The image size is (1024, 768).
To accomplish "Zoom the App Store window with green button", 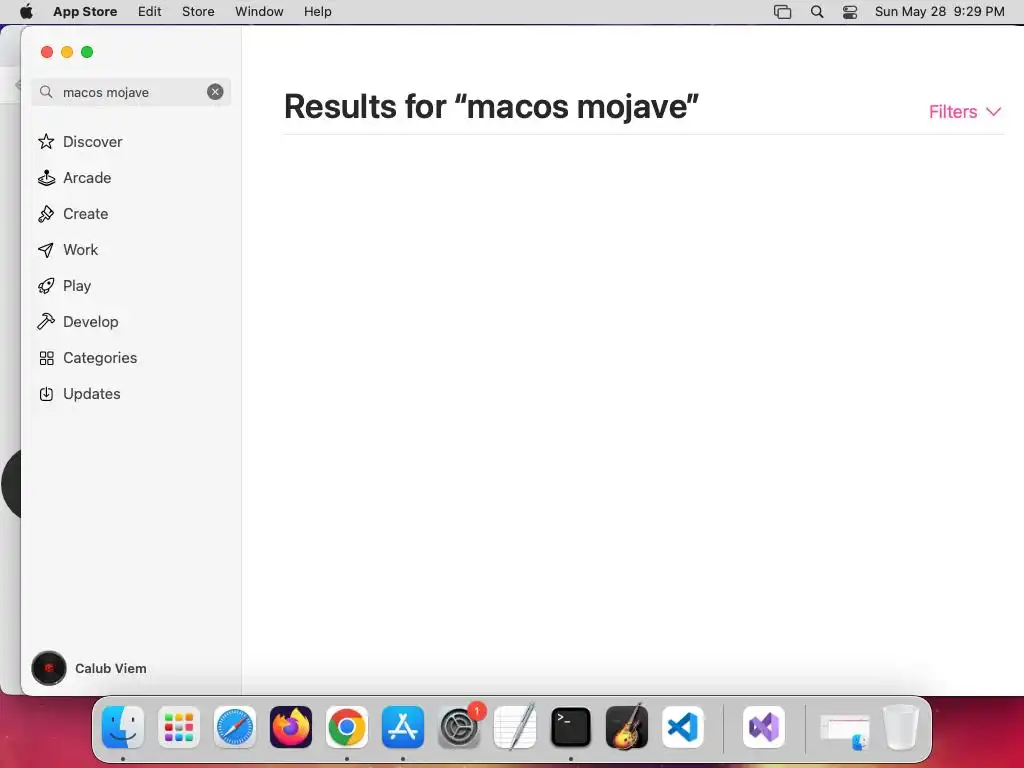I will click(x=87, y=52).
